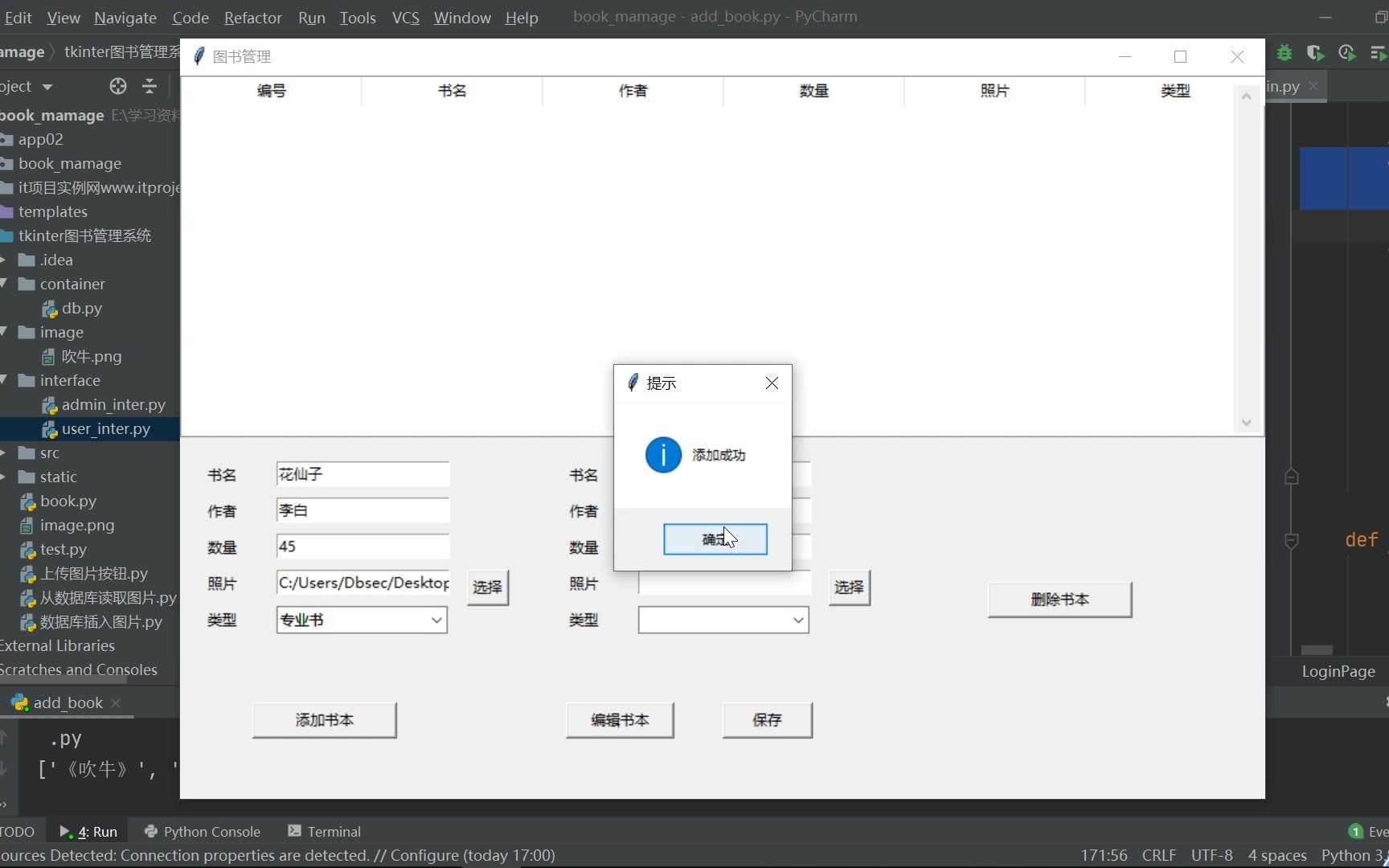The image size is (1389, 868).
Task: Collapse all nodes using the collapse icon
Action: 150,86
